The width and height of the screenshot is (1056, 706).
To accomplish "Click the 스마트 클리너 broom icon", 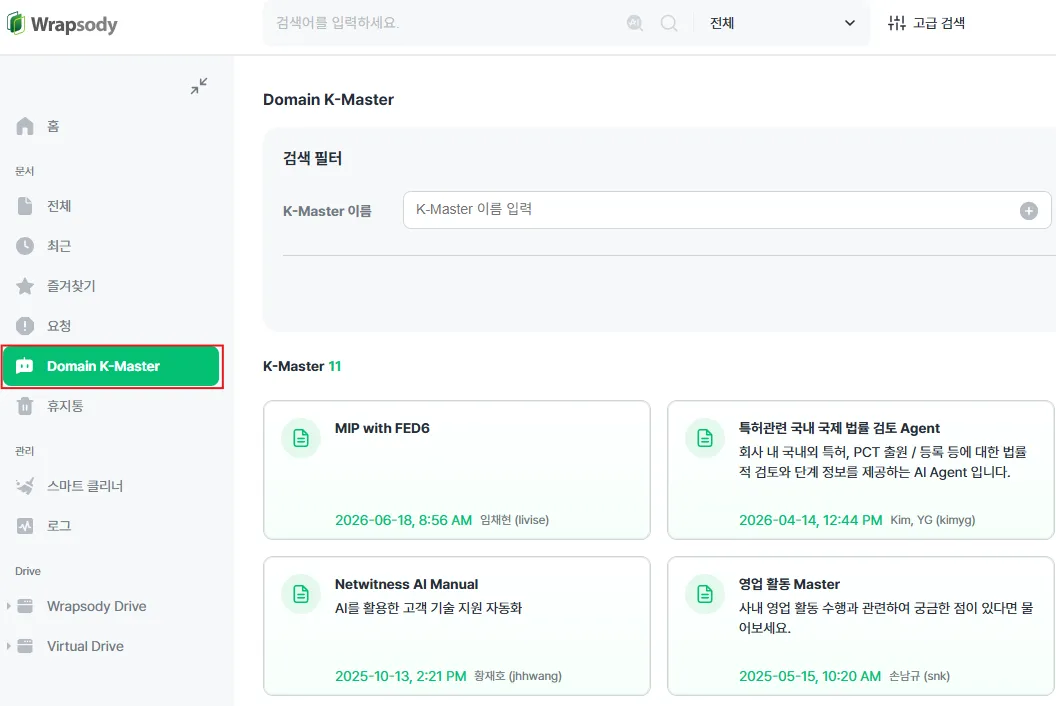I will 25,486.
